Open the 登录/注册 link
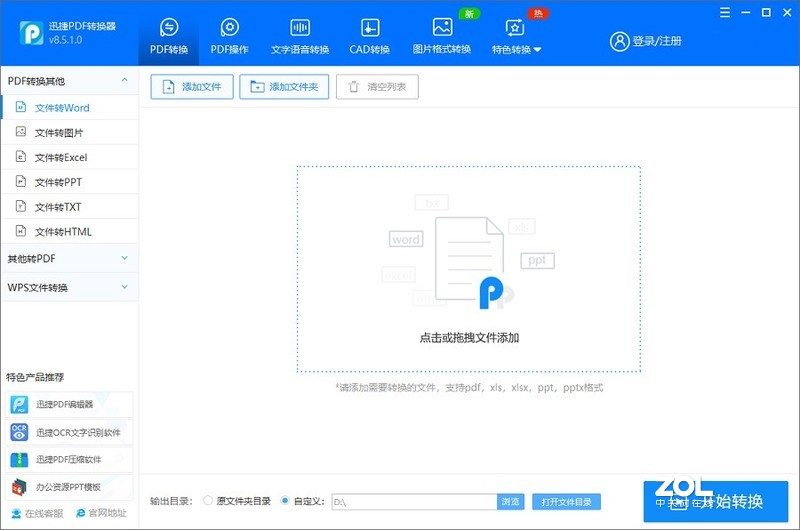The height and width of the screenshot is (530, 800). coord(657,41)
